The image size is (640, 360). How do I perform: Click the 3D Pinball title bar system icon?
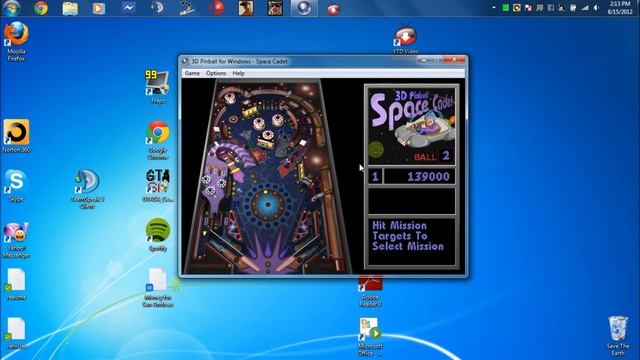pos(185,61)
